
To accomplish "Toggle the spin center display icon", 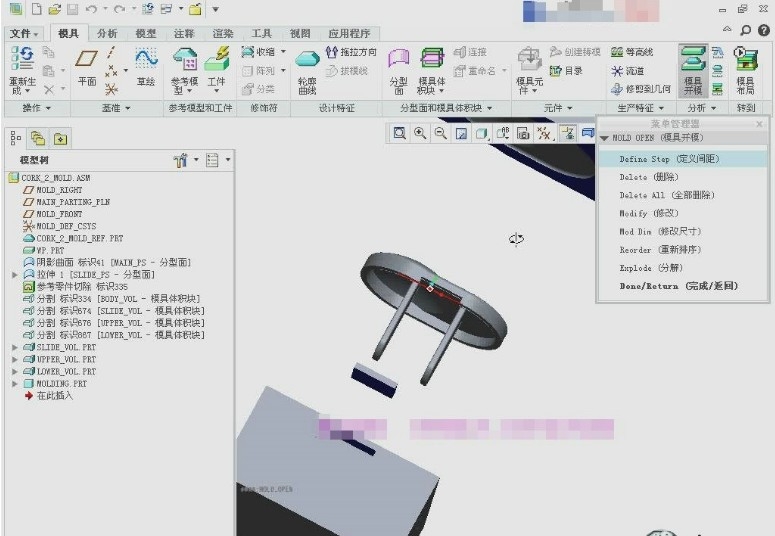I will click(568, 133).
